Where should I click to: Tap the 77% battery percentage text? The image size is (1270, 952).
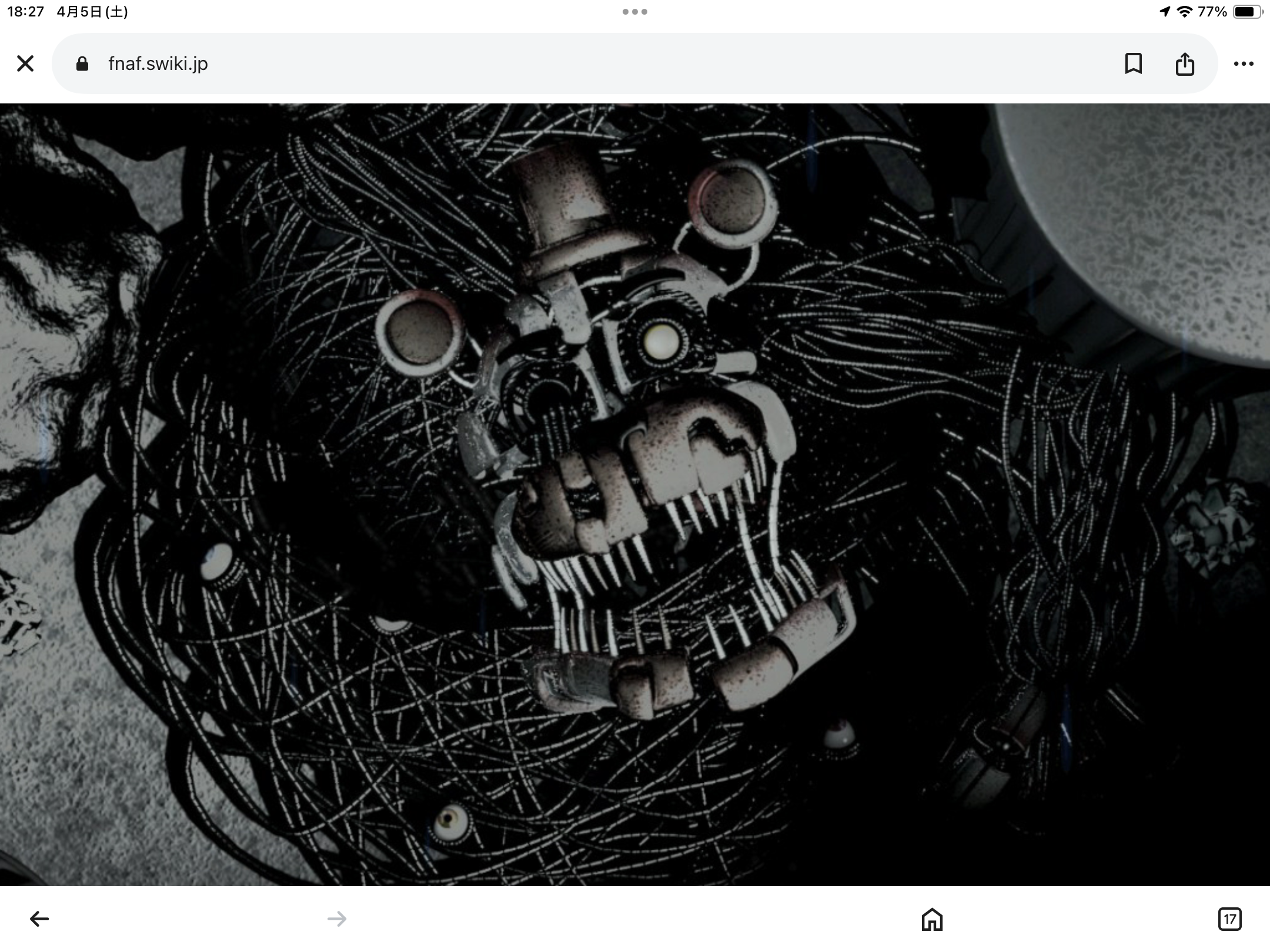[x=1212, y=12]
